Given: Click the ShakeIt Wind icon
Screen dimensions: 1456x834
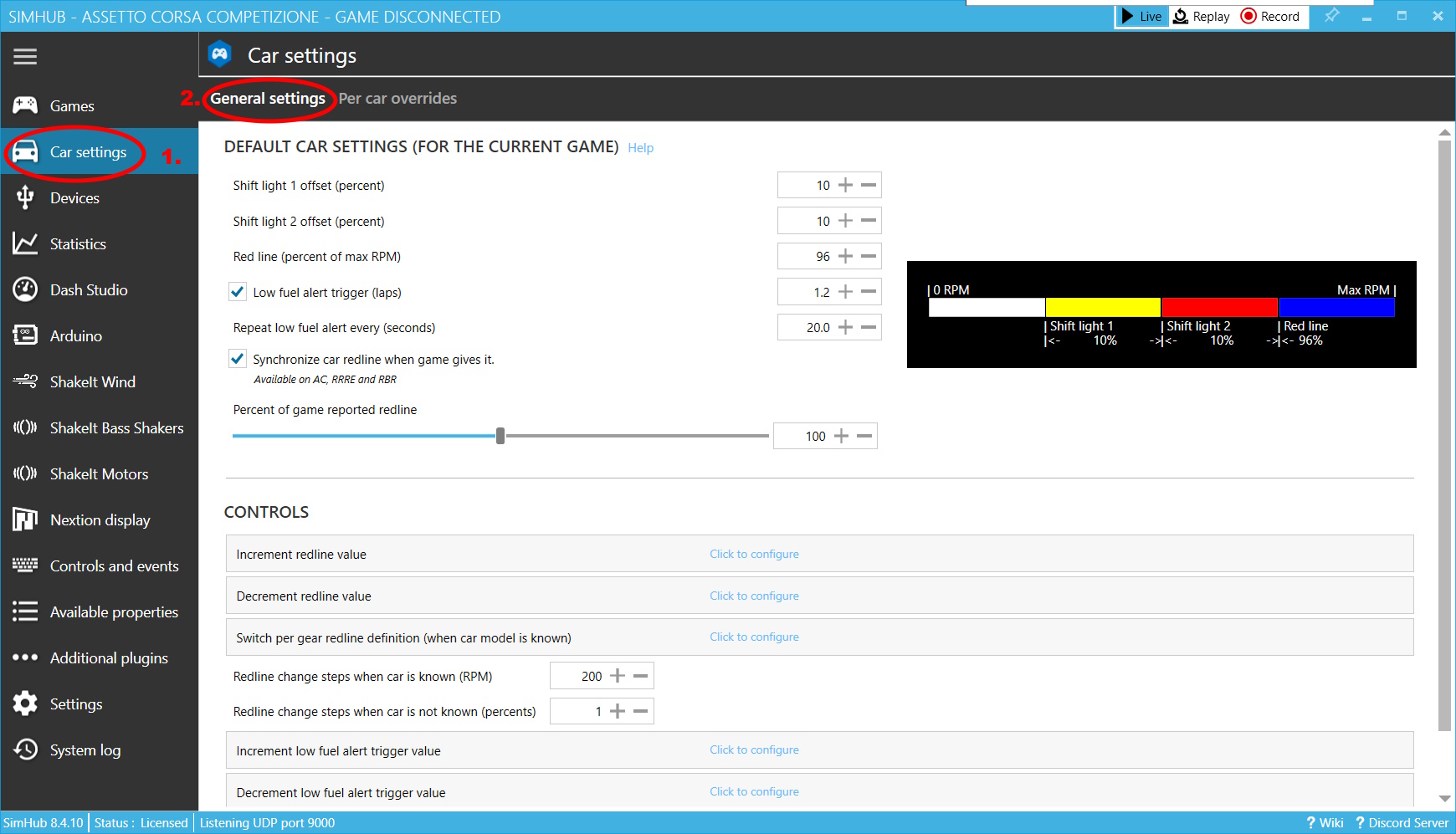Looking at the screenshot, I should coord(25,381).
